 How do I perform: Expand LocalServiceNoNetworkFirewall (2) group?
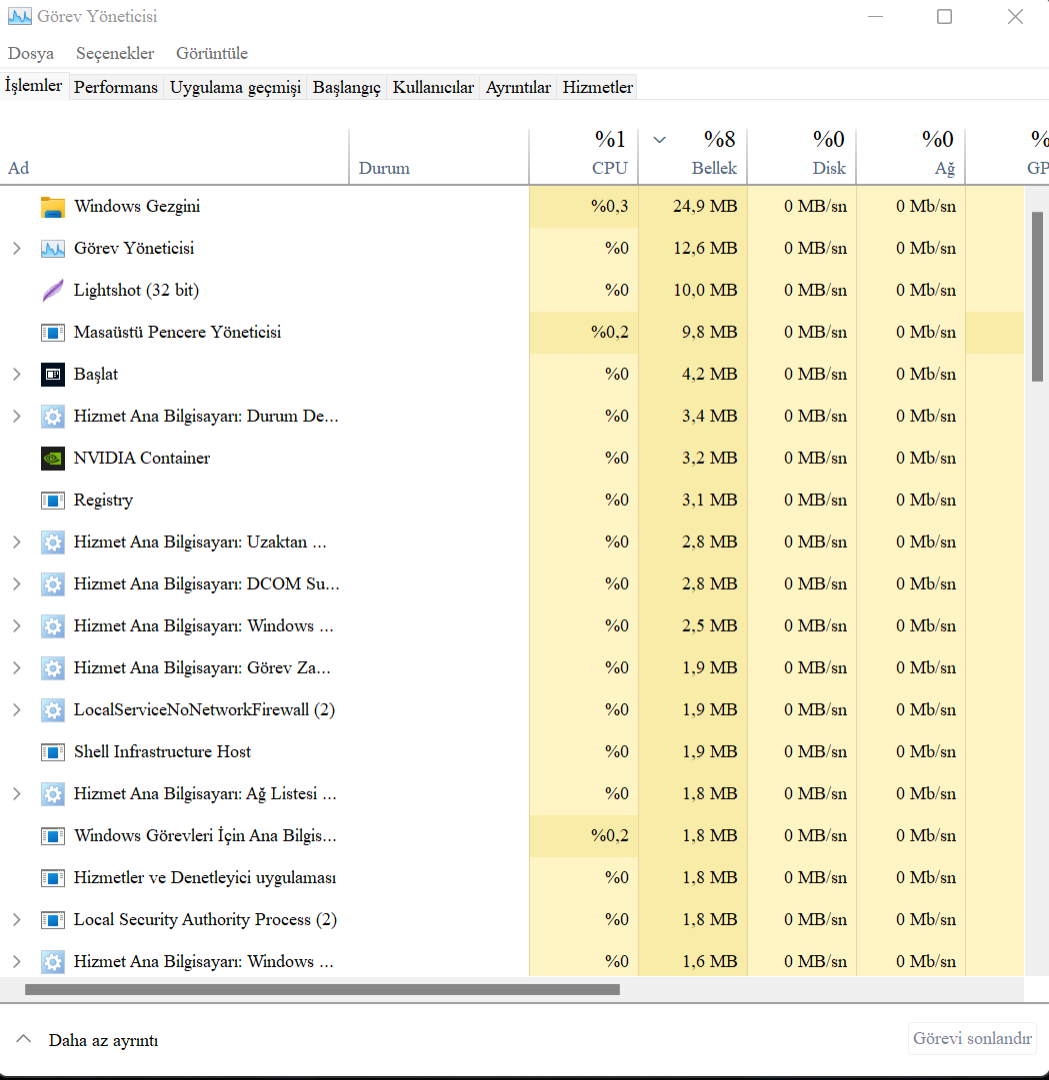point(17,710)
